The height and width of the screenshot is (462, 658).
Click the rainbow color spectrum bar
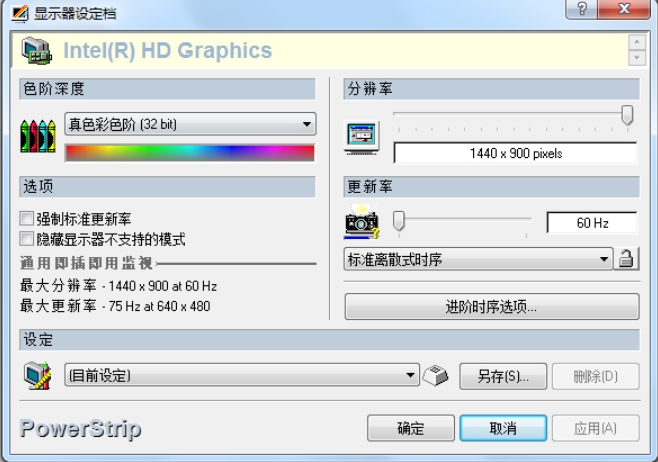[x=190, y=153]
